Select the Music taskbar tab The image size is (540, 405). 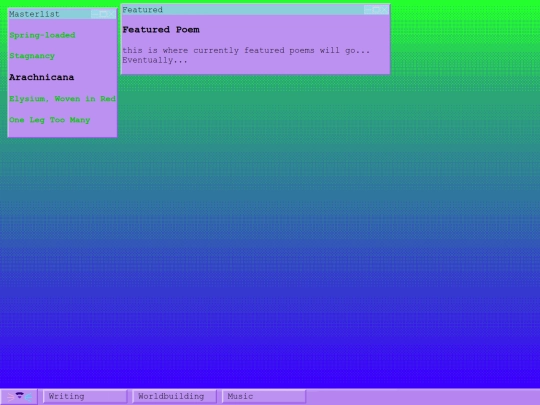264,396
